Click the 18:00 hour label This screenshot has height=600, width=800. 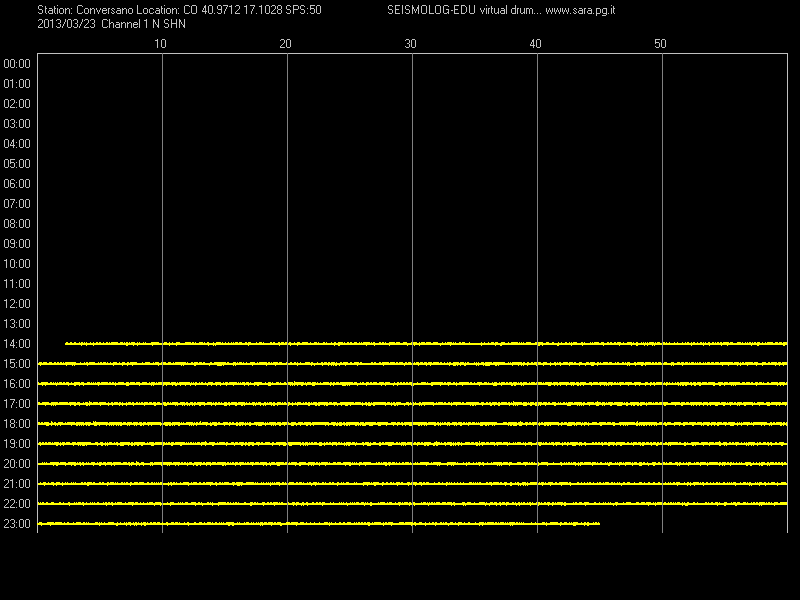click(x=17, y=423)
